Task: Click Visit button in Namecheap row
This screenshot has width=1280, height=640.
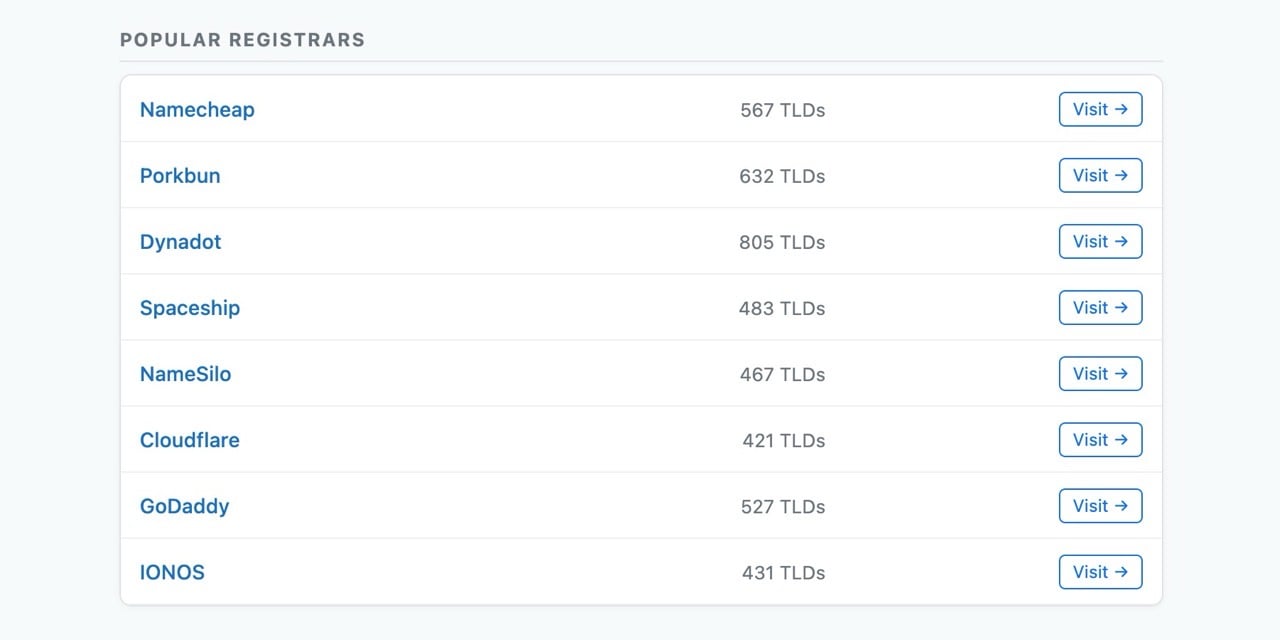Action: coord(1100,110)
